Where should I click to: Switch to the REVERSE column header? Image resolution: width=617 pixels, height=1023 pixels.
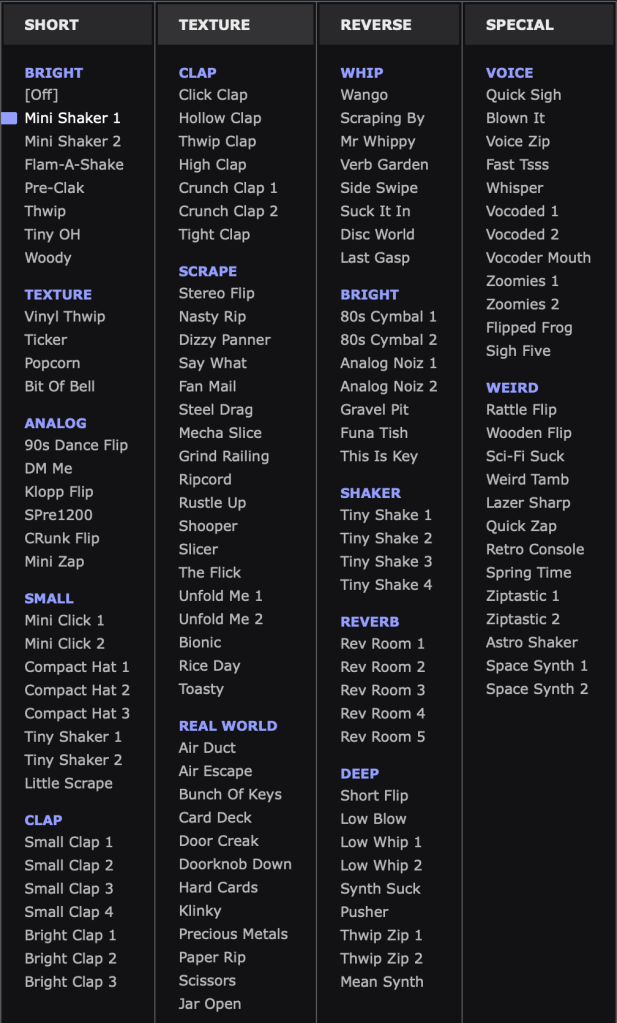click(x=376, y=25)
